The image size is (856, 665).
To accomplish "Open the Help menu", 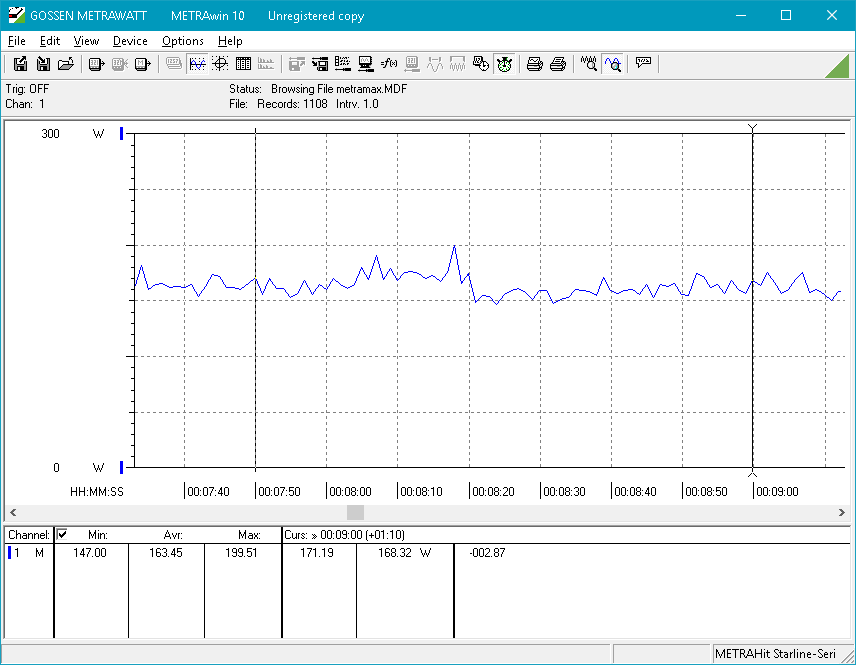I will click(x=230, y=41).
